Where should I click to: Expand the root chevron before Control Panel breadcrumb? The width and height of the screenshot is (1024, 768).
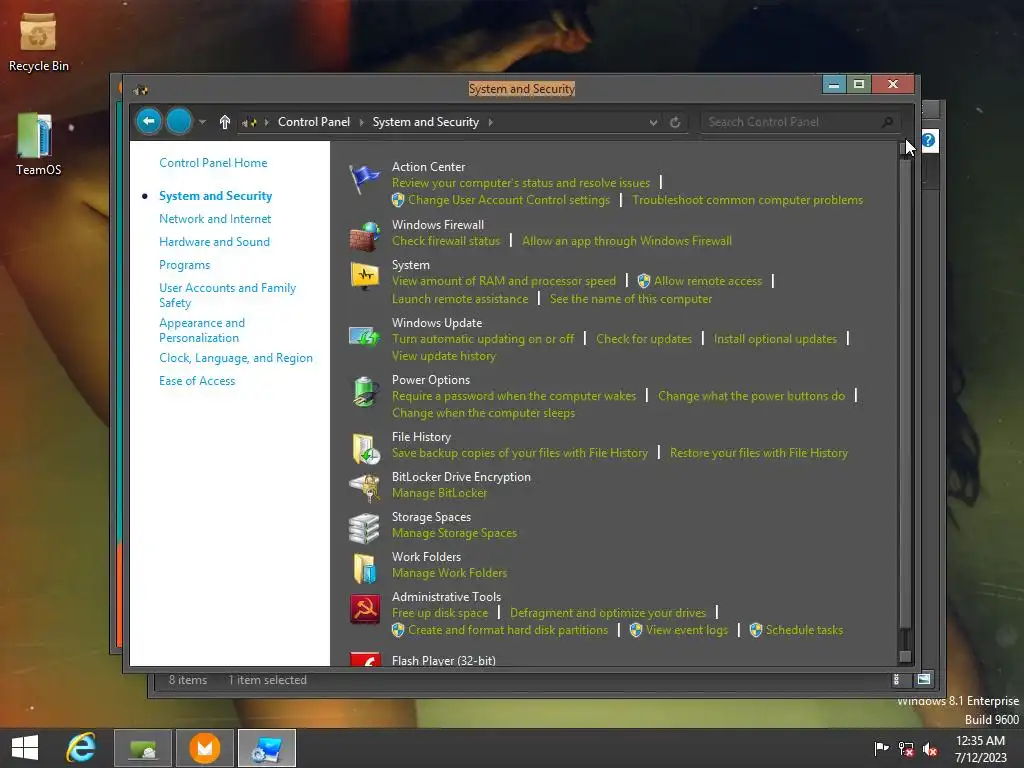pos(266,122)
